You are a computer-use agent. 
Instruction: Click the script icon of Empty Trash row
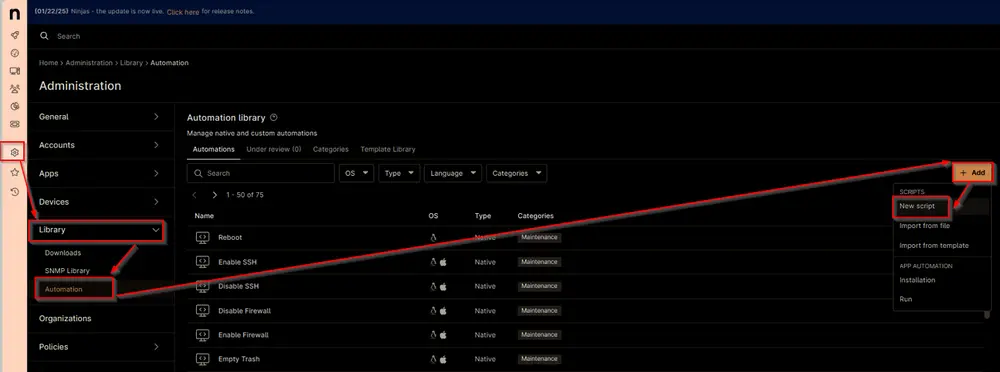202,359
